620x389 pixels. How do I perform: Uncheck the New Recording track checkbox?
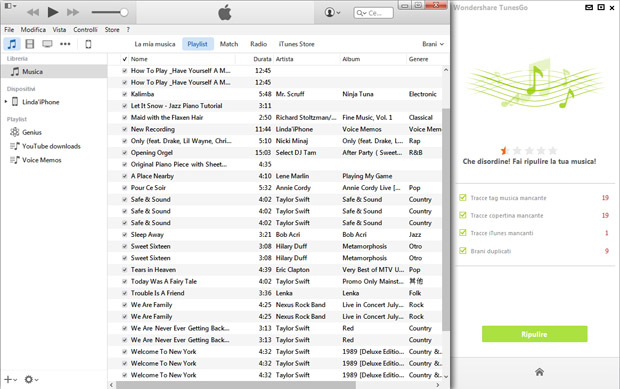coord(125,129)
